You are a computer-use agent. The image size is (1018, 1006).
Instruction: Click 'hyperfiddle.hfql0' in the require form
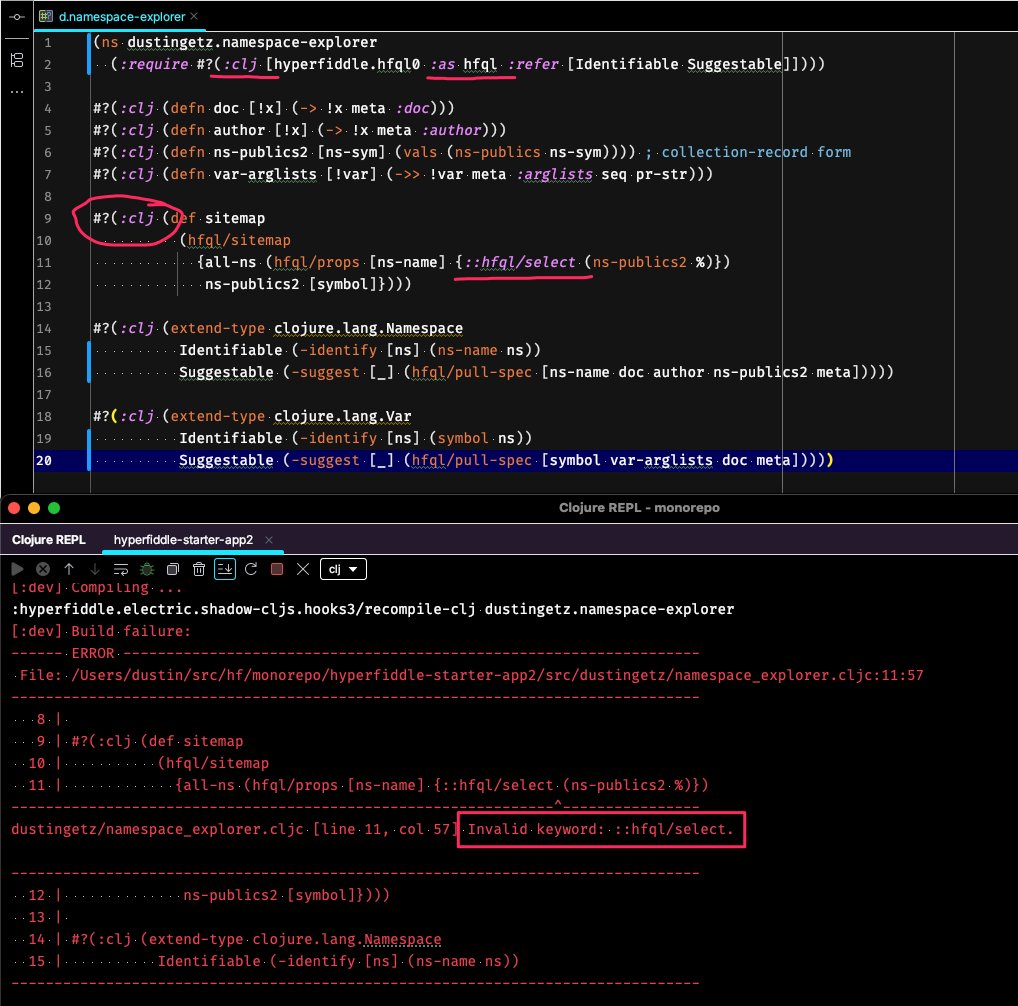click(x=347, y=64)
